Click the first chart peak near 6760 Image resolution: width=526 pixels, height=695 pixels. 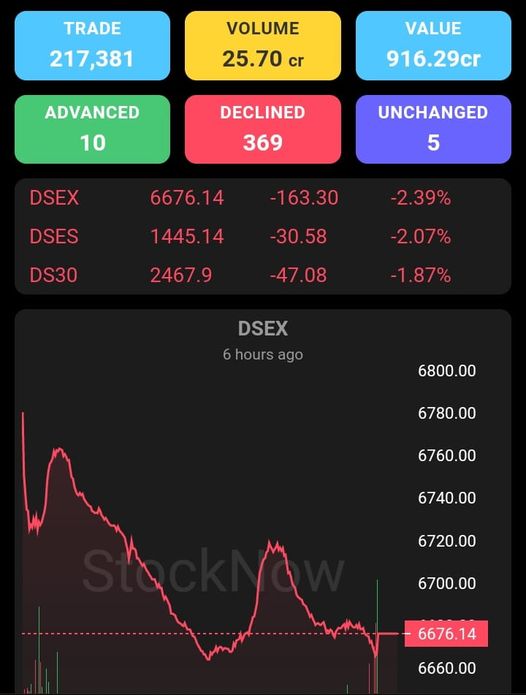coord(58,450)
